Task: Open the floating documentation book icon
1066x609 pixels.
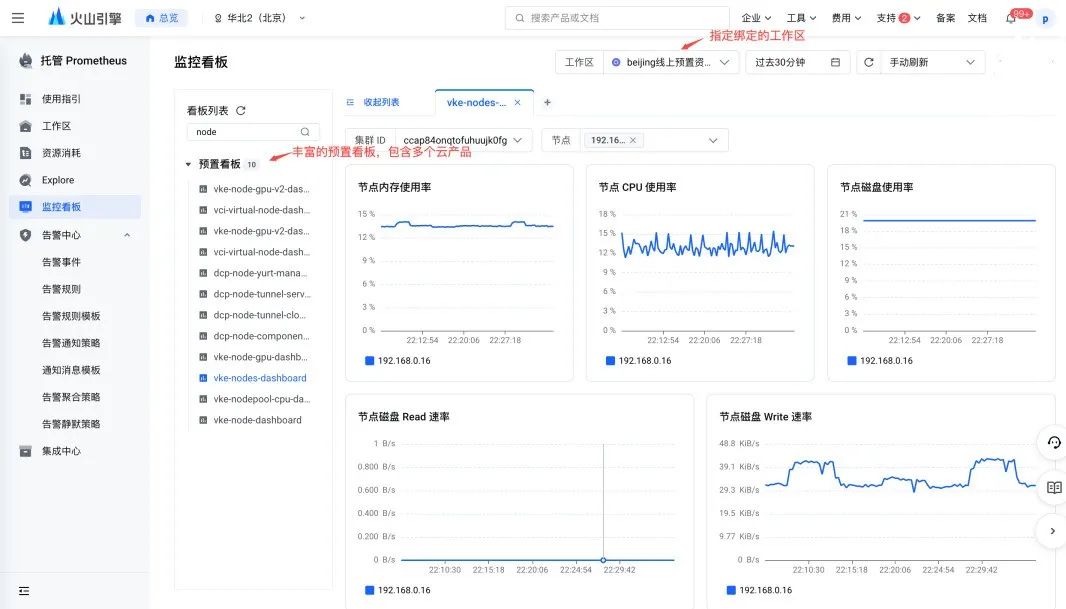Action: (1054, 487)
